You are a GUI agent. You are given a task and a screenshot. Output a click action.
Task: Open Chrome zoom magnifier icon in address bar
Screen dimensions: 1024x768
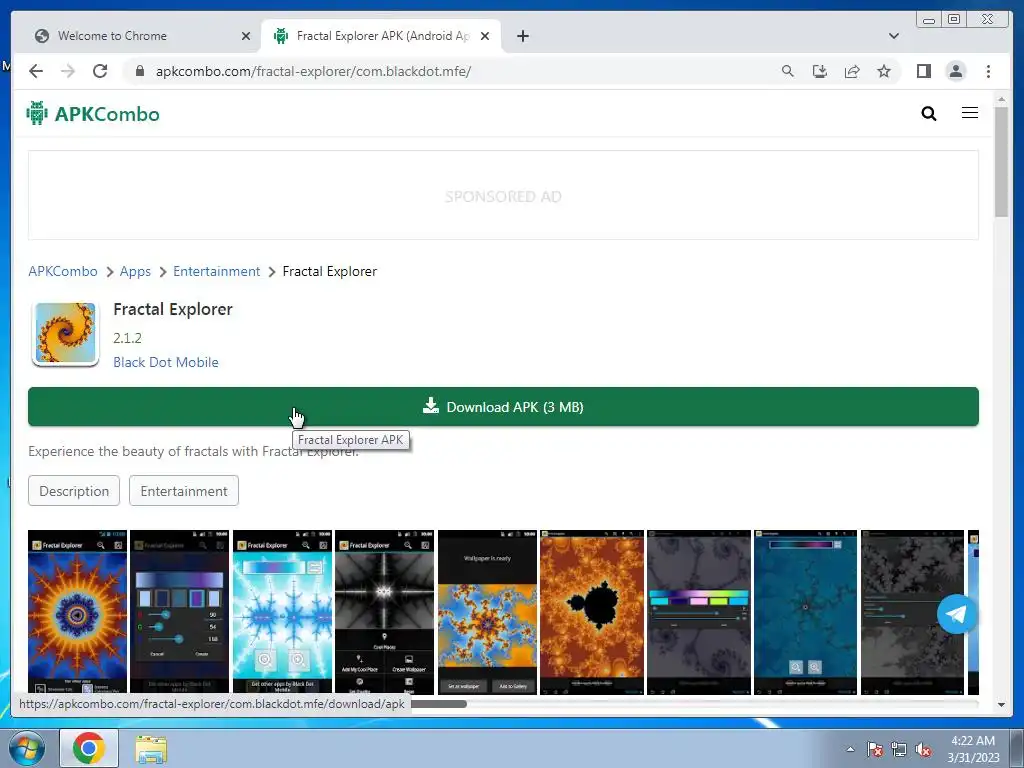pos(788,71)
